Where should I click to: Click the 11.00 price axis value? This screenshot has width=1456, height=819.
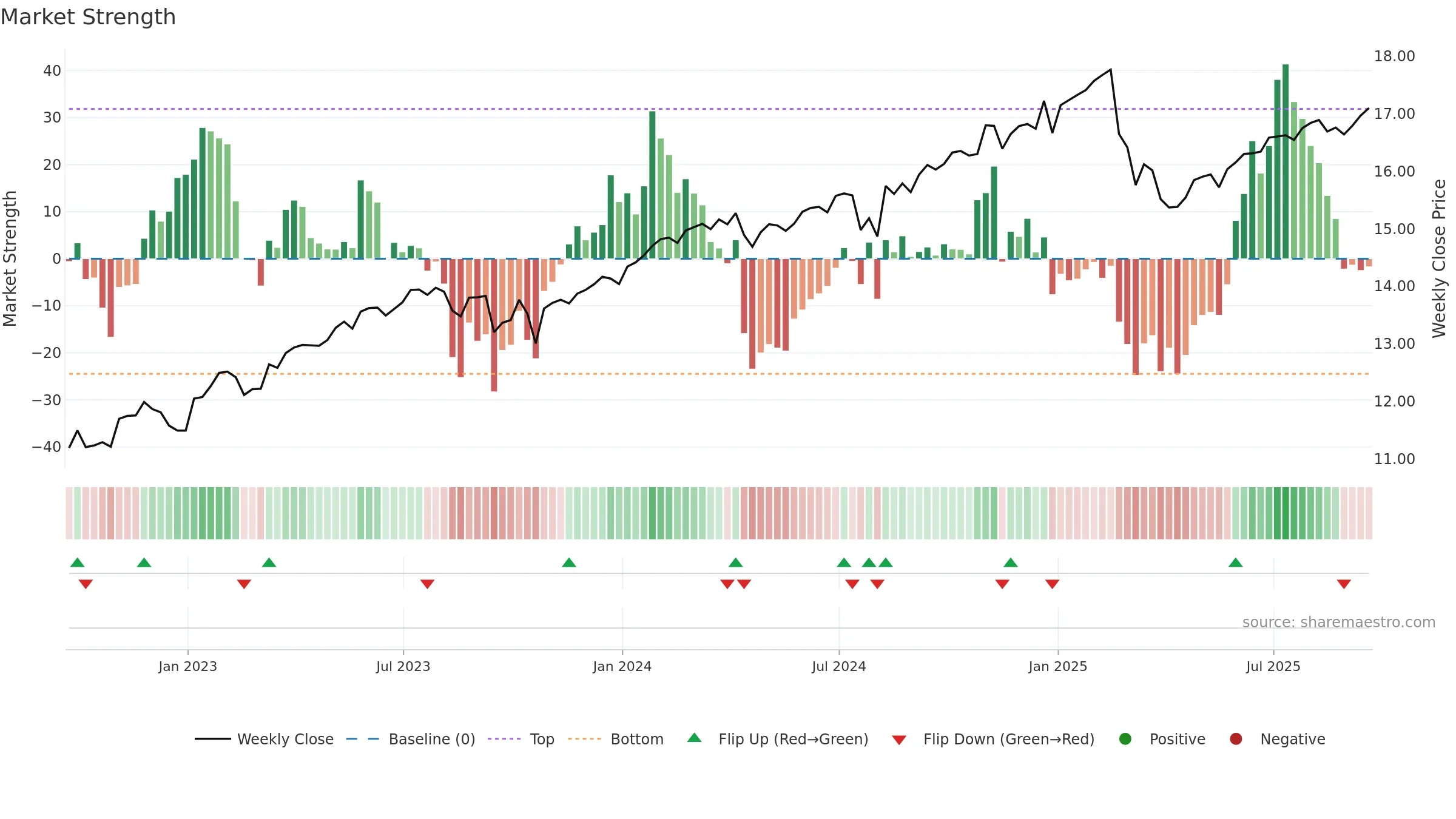1394,459
